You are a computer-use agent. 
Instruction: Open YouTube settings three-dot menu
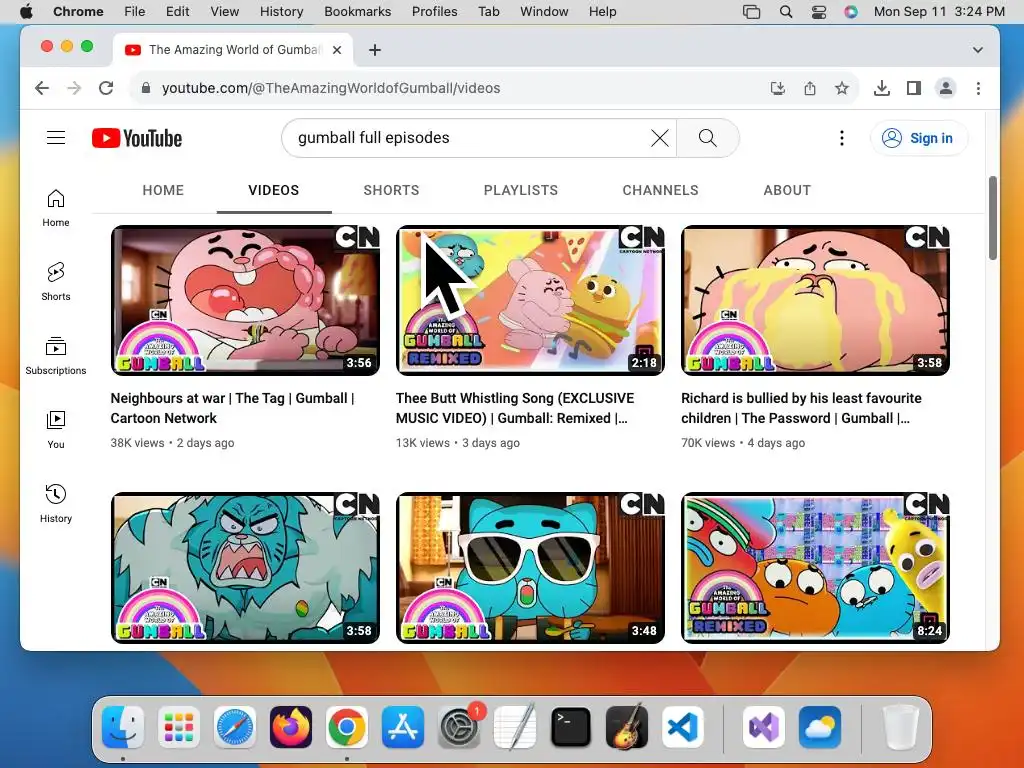(x=842, y=138)
